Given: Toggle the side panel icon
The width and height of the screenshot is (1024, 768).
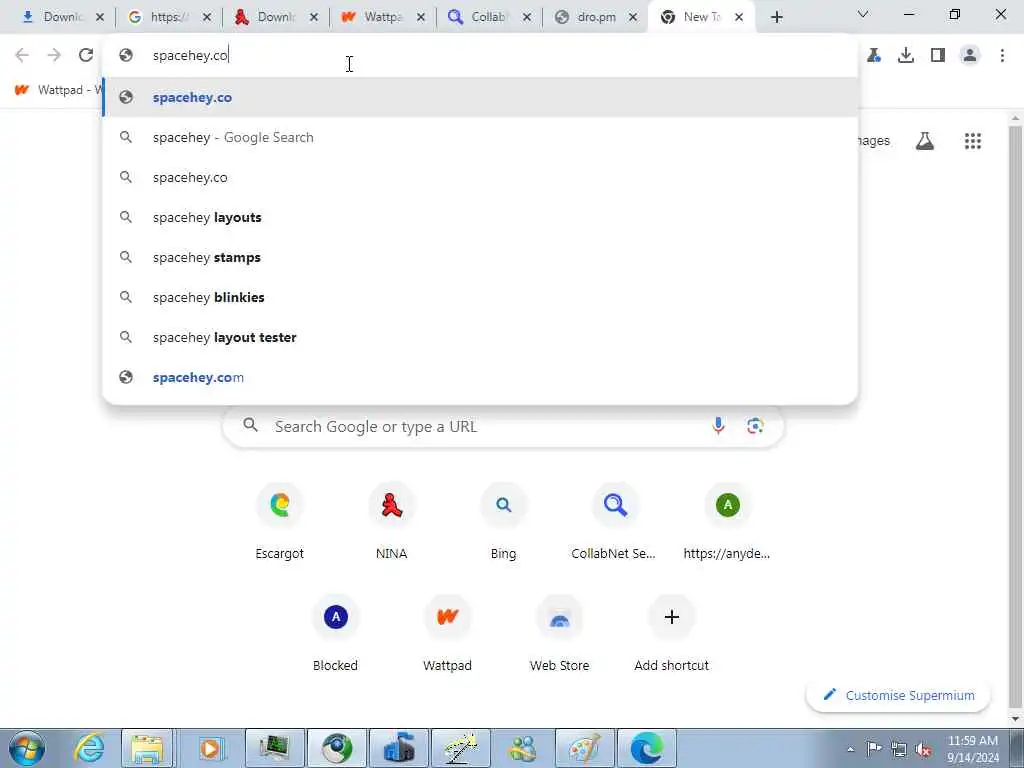Looking at the screenshot, I should click(938, 56).
